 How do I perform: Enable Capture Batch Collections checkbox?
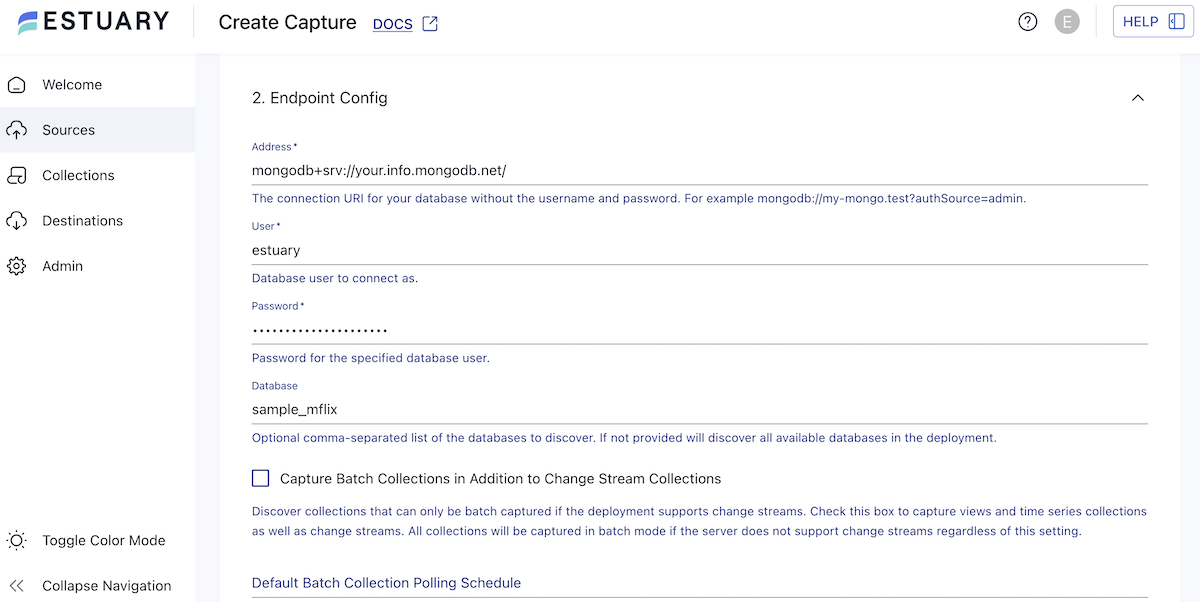pyautogui.click(x=261, y=478)
